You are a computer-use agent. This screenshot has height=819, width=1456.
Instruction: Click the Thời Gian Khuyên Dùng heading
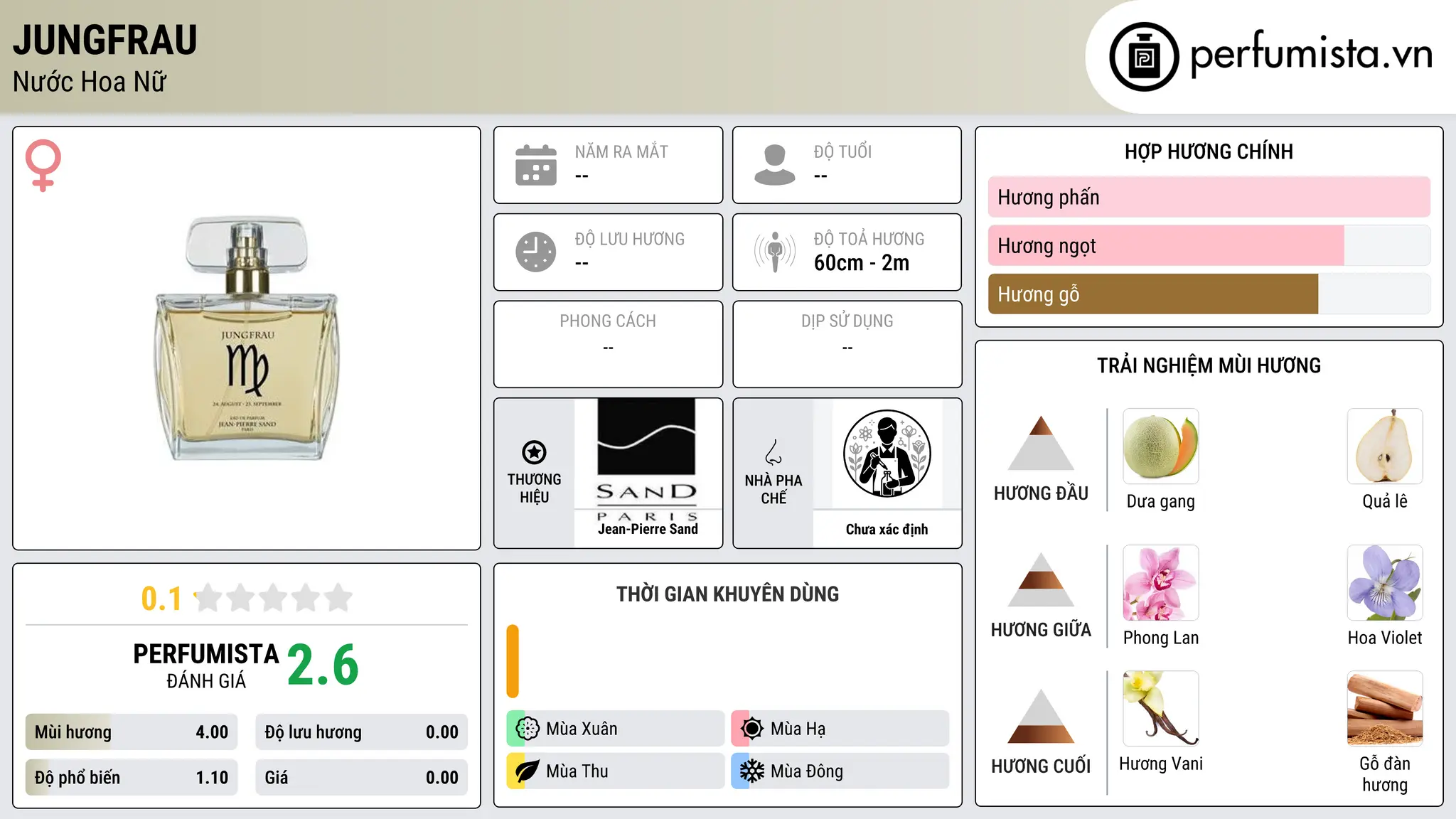727,594
